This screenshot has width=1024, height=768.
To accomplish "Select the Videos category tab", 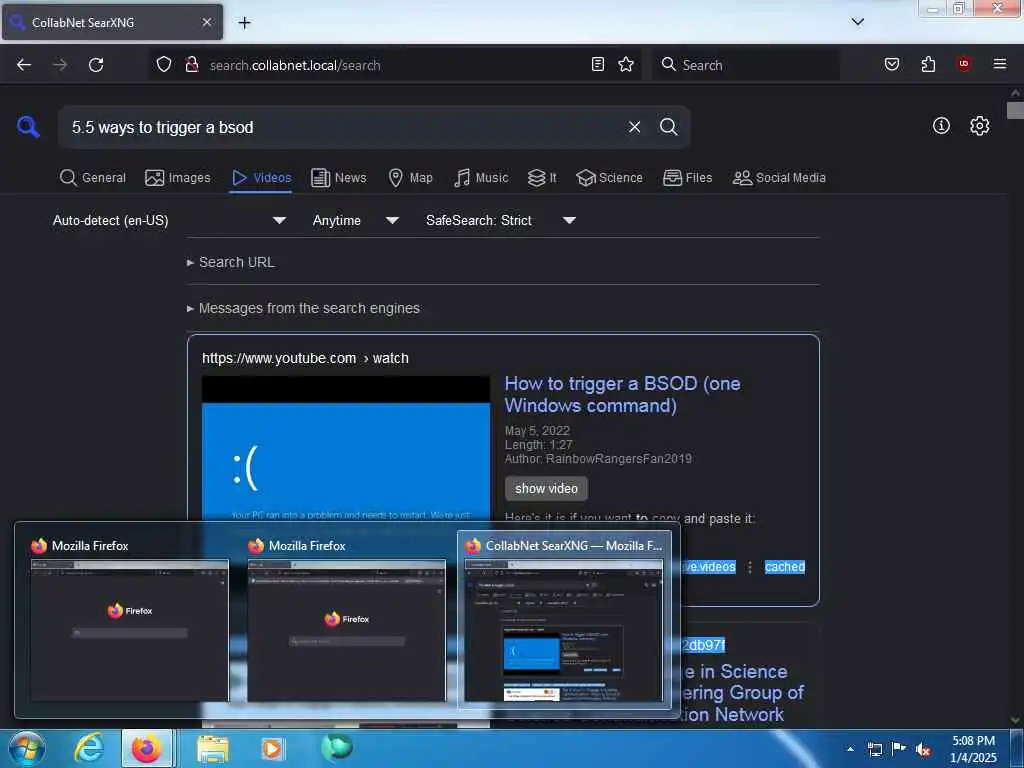I will click(261, 178).
